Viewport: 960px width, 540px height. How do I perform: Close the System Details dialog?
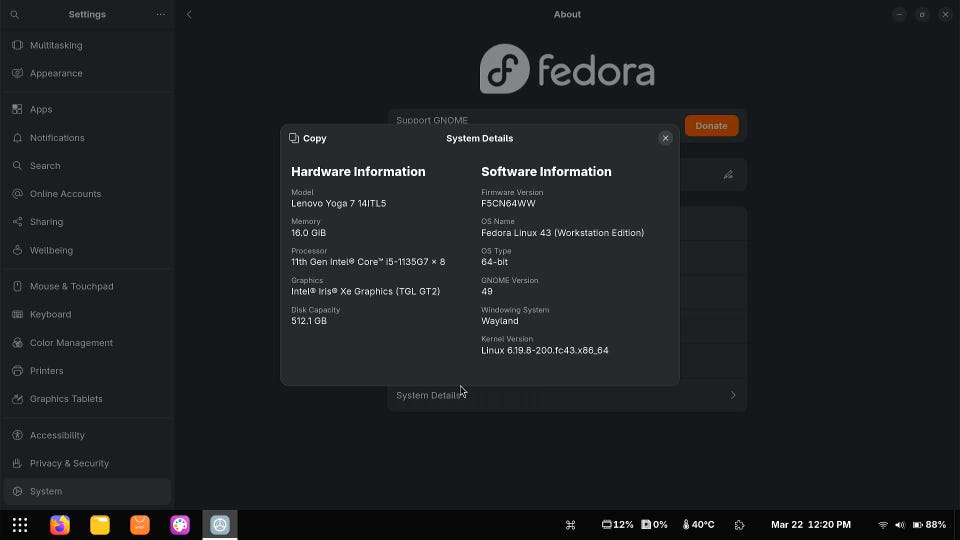click(666, 138)
